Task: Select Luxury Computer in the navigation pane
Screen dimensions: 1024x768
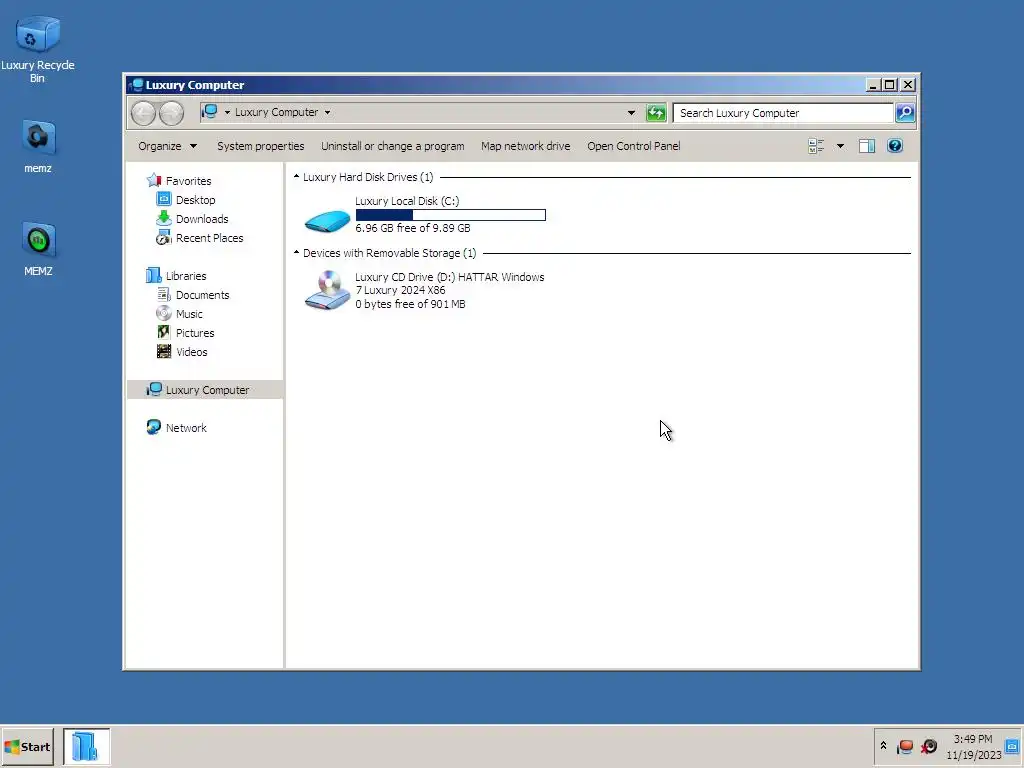Action: tap(205, 390)
